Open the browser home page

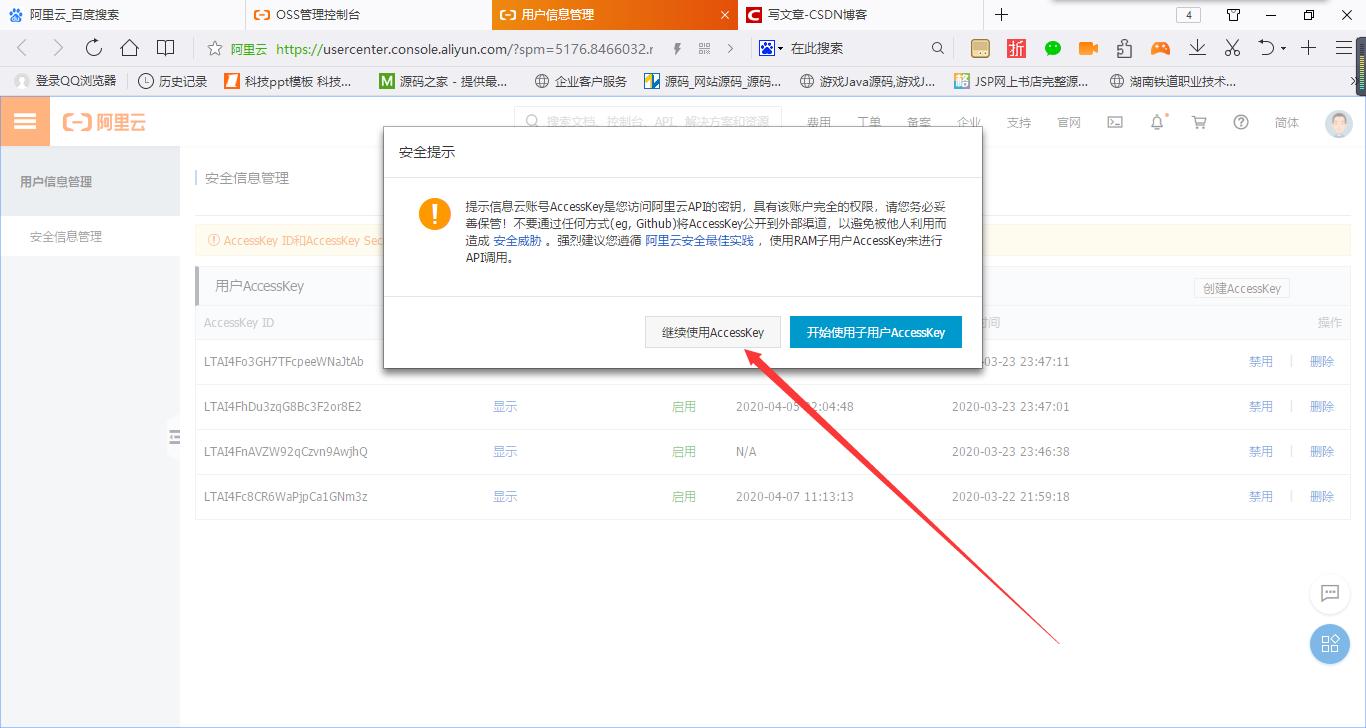tap(129, 48)
